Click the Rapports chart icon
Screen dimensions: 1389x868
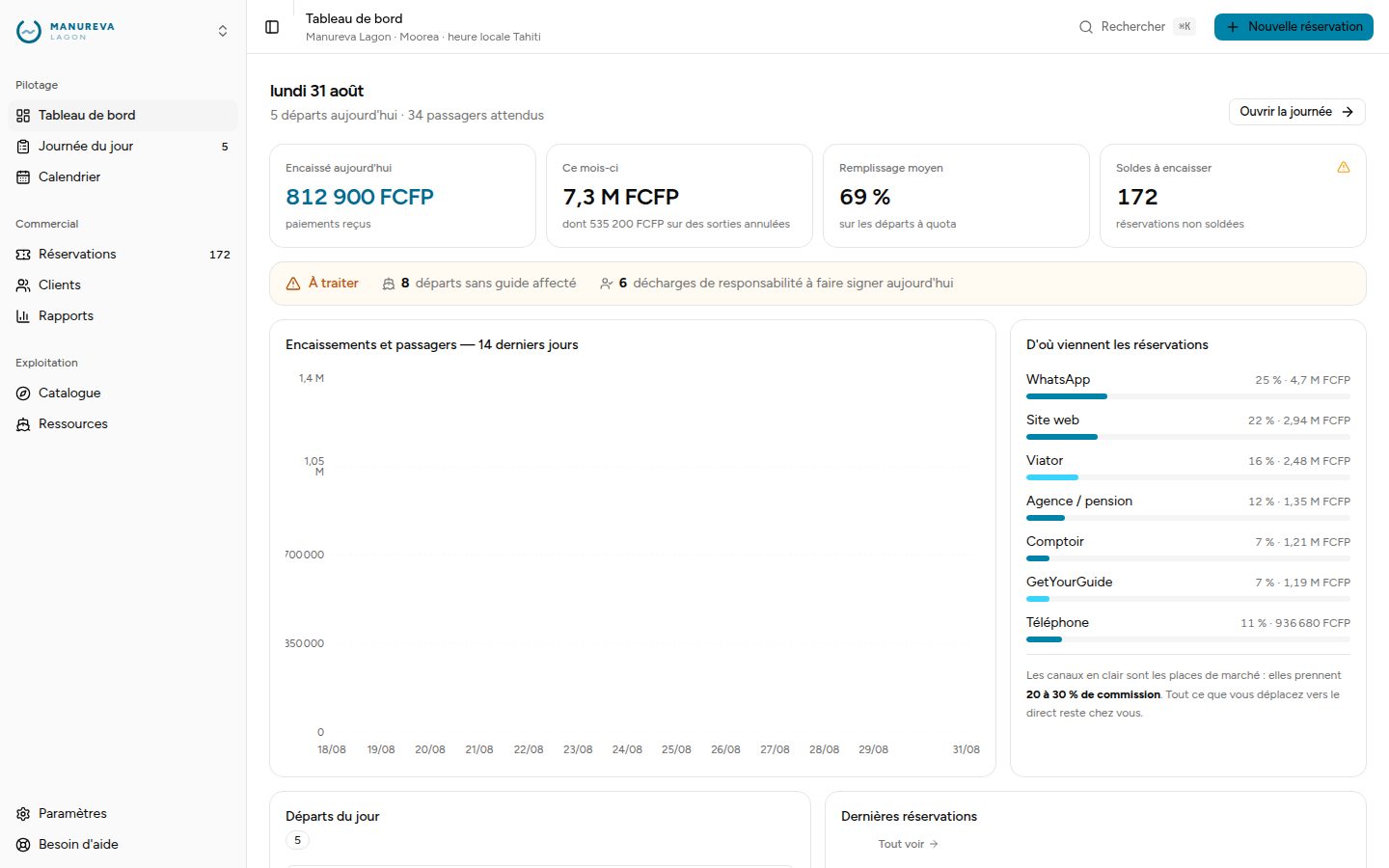23,316
